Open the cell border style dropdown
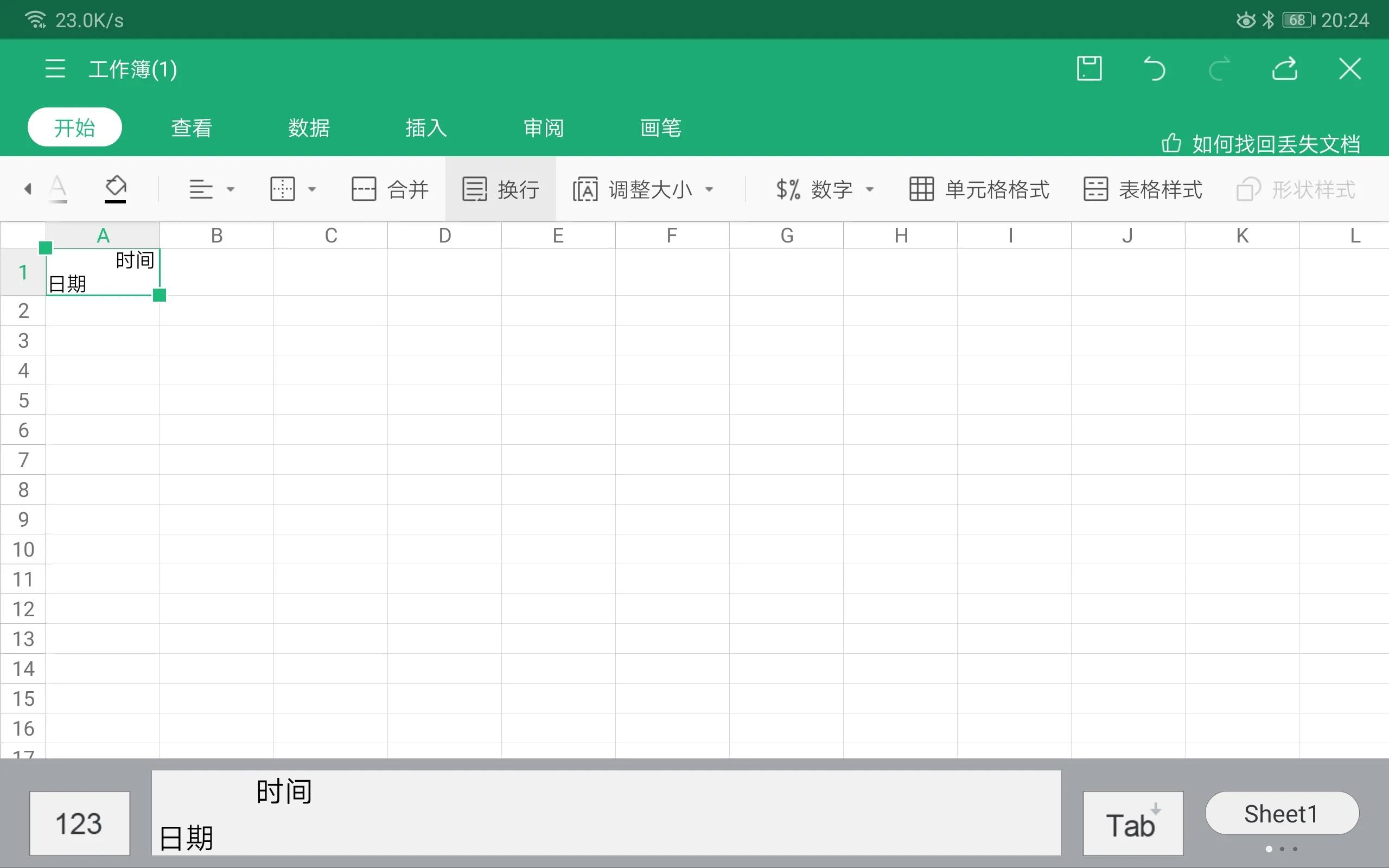 312,189
